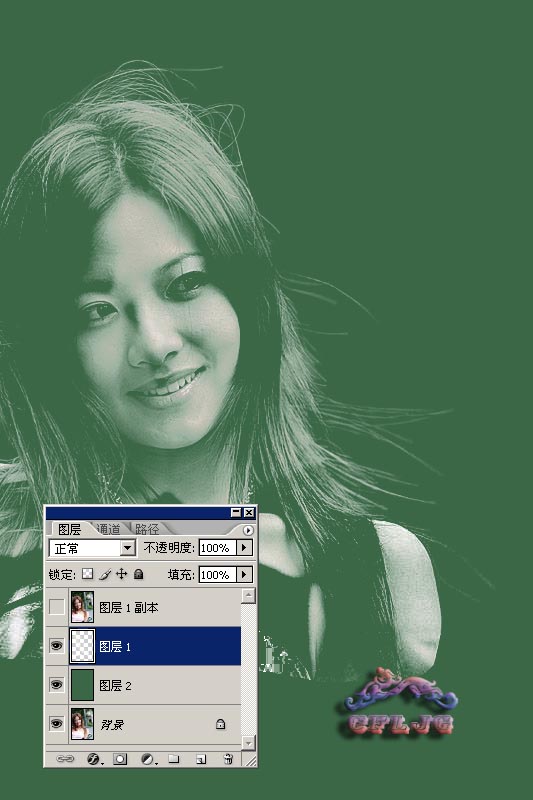Switch to the 路径 tab
533x800 pixels.
tap(147, 529)
